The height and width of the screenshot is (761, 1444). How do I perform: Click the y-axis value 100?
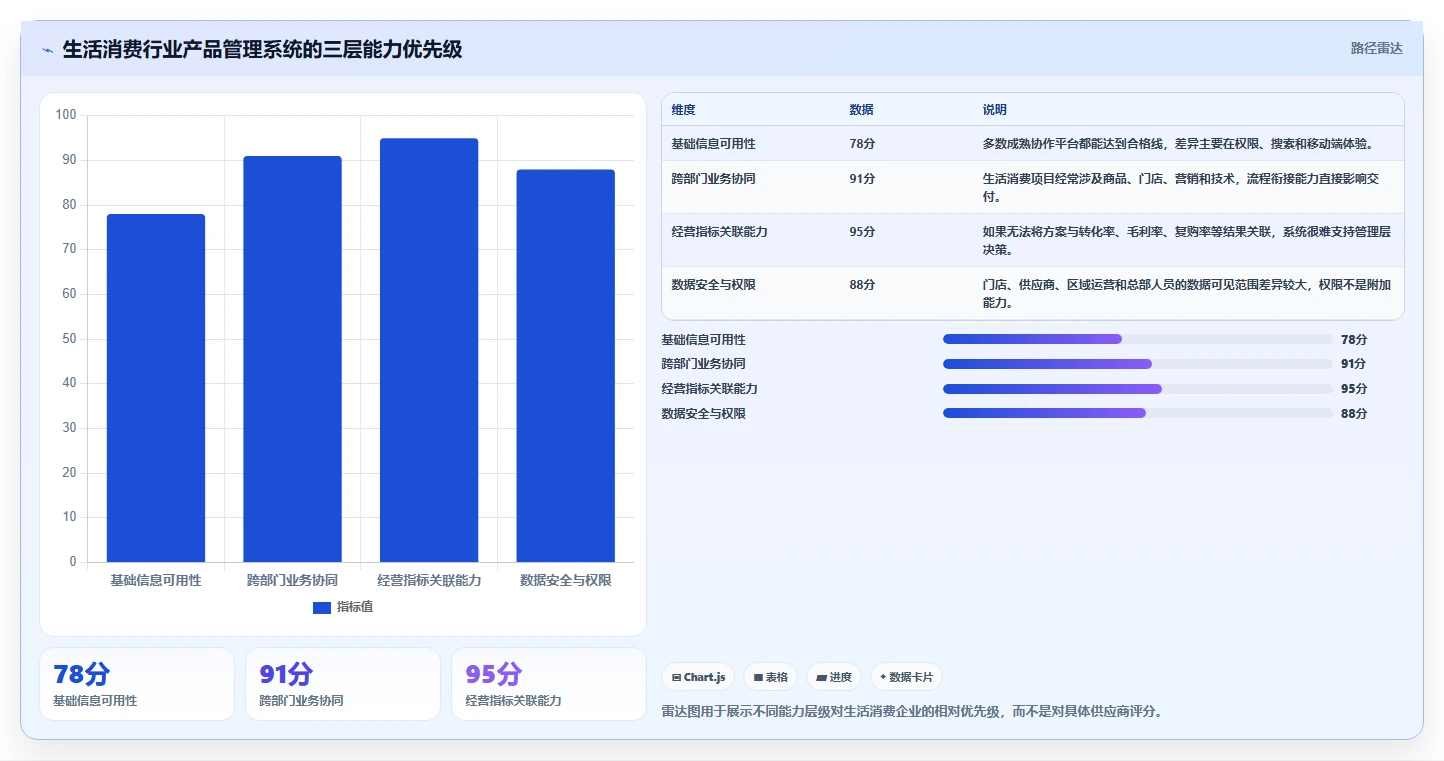(66, 115)
